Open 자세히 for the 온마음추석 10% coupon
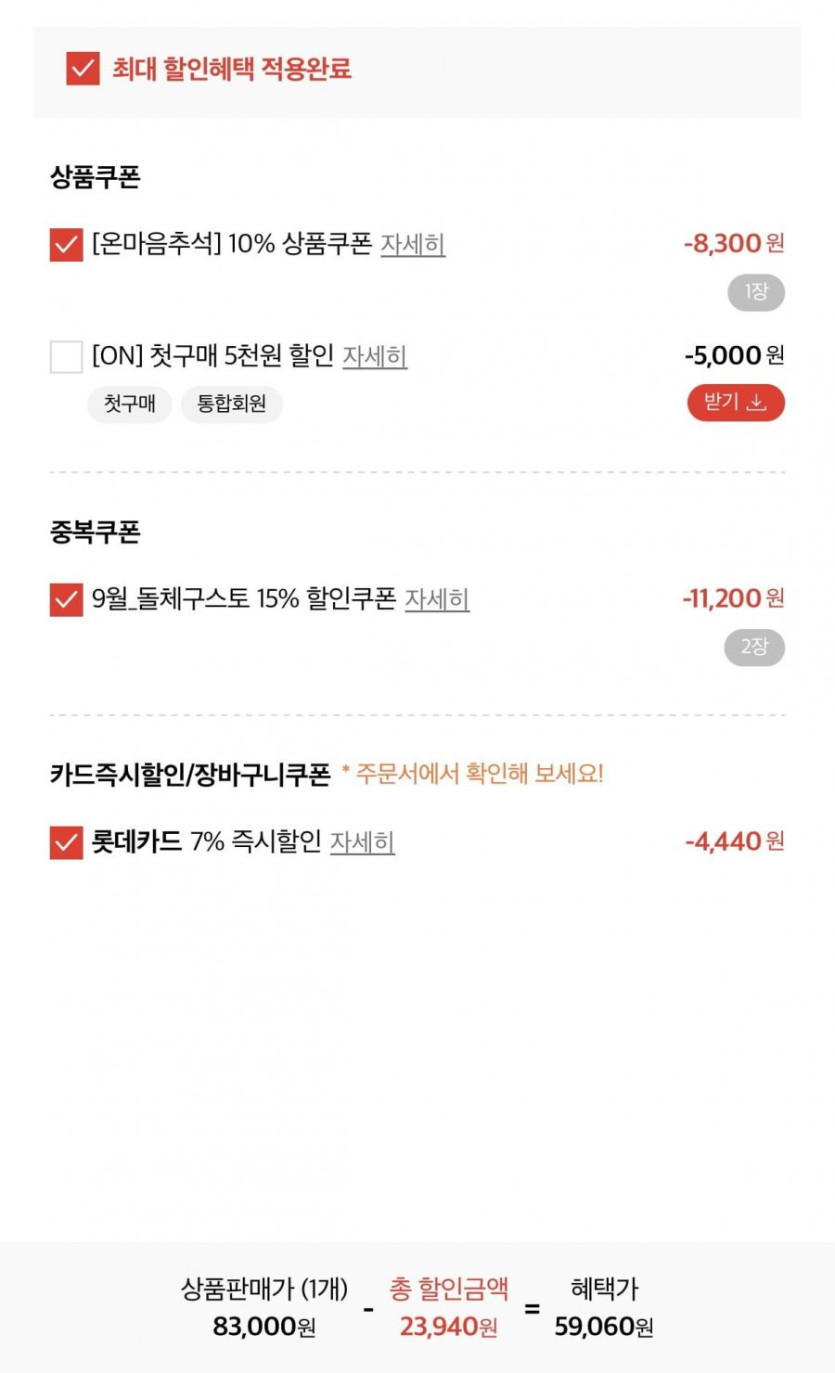 pos(412,244)
